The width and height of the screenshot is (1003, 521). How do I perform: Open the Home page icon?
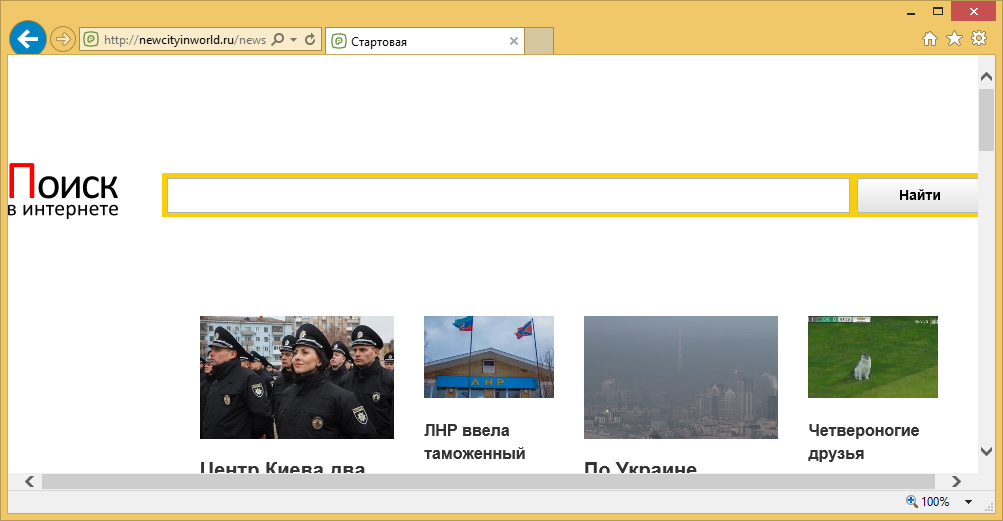pyautogui.click(x=929, y=39)
